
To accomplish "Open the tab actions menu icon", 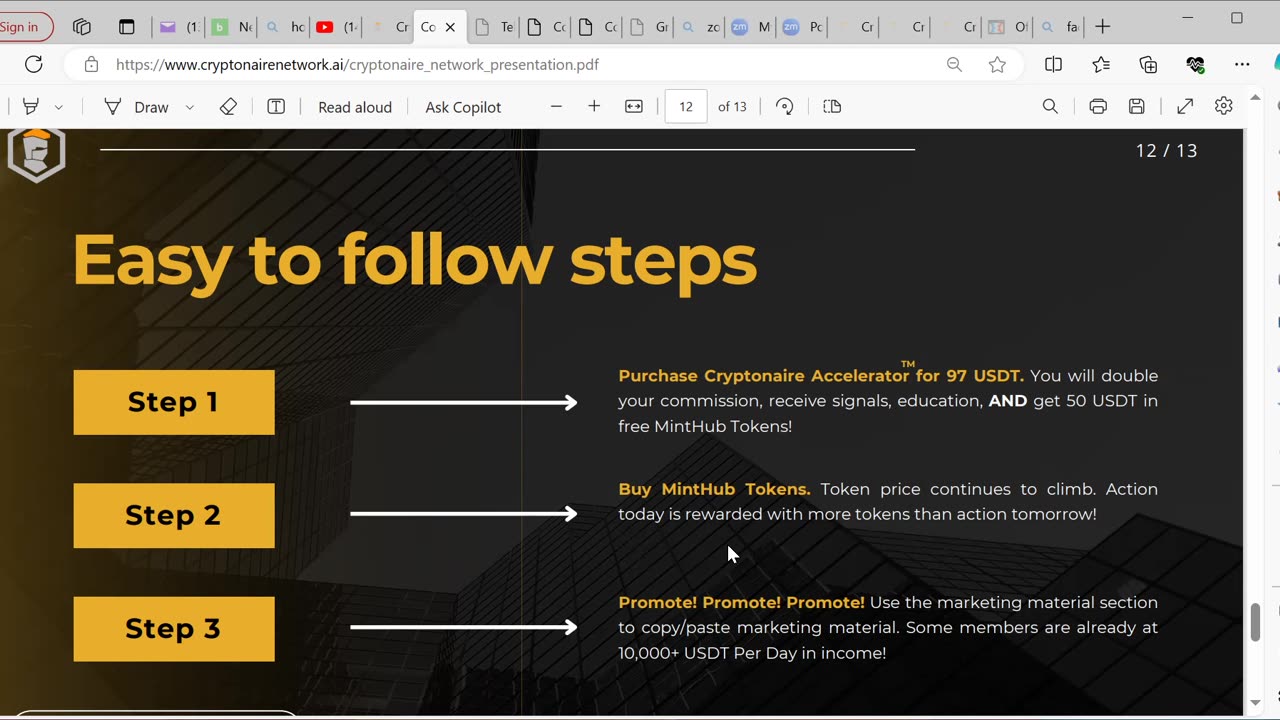I will (x=127, y=27).
